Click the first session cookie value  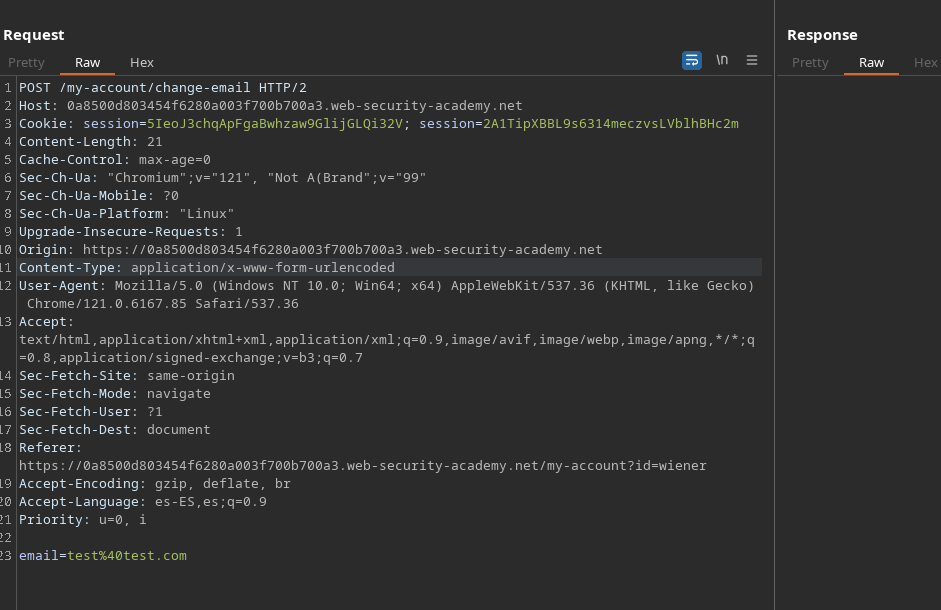pos(274,124)
